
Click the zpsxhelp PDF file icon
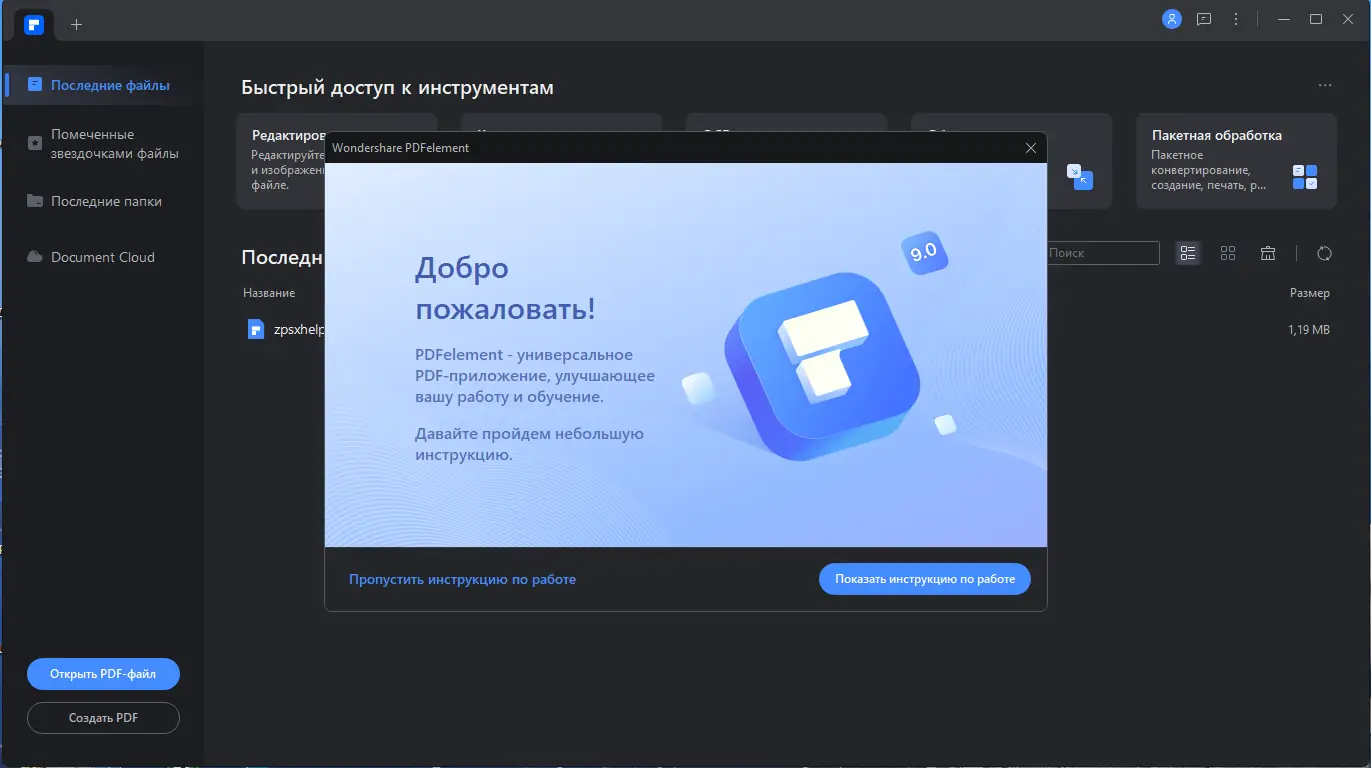pos(256,328)
